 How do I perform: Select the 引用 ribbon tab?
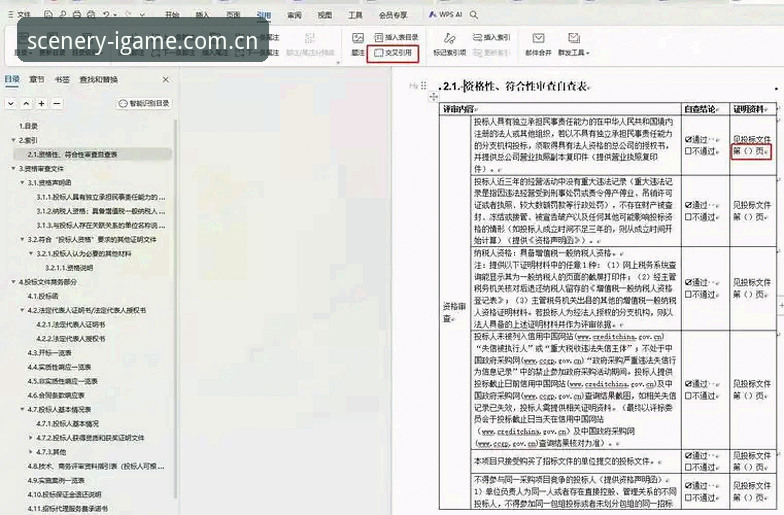(x=264, y=15)
